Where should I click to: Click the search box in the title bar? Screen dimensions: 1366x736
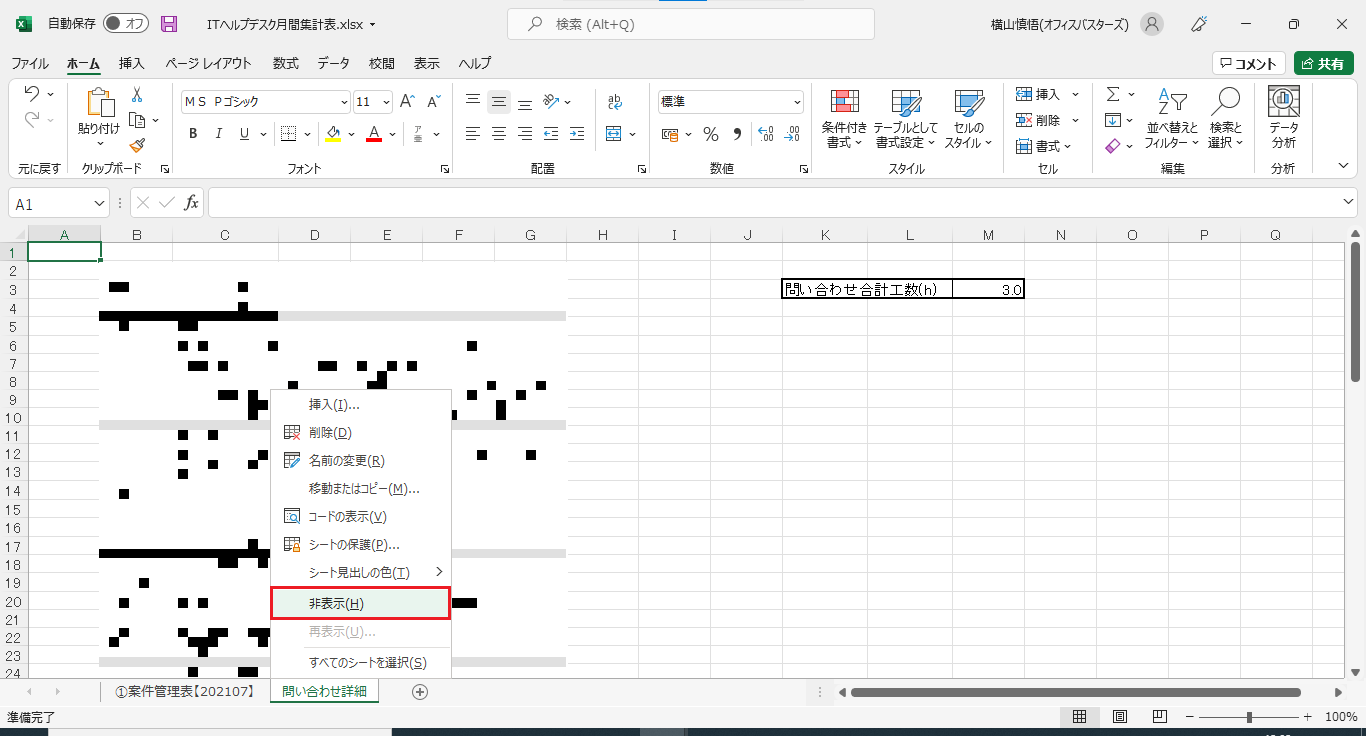click(690, 24)
